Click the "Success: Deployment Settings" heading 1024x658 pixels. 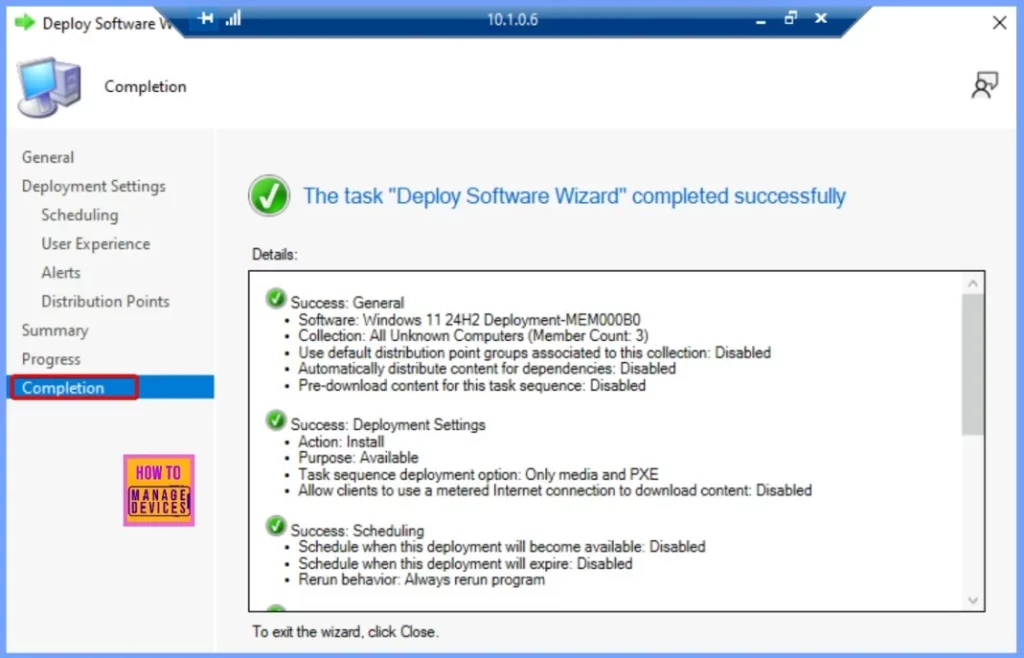tap(388, 425)
